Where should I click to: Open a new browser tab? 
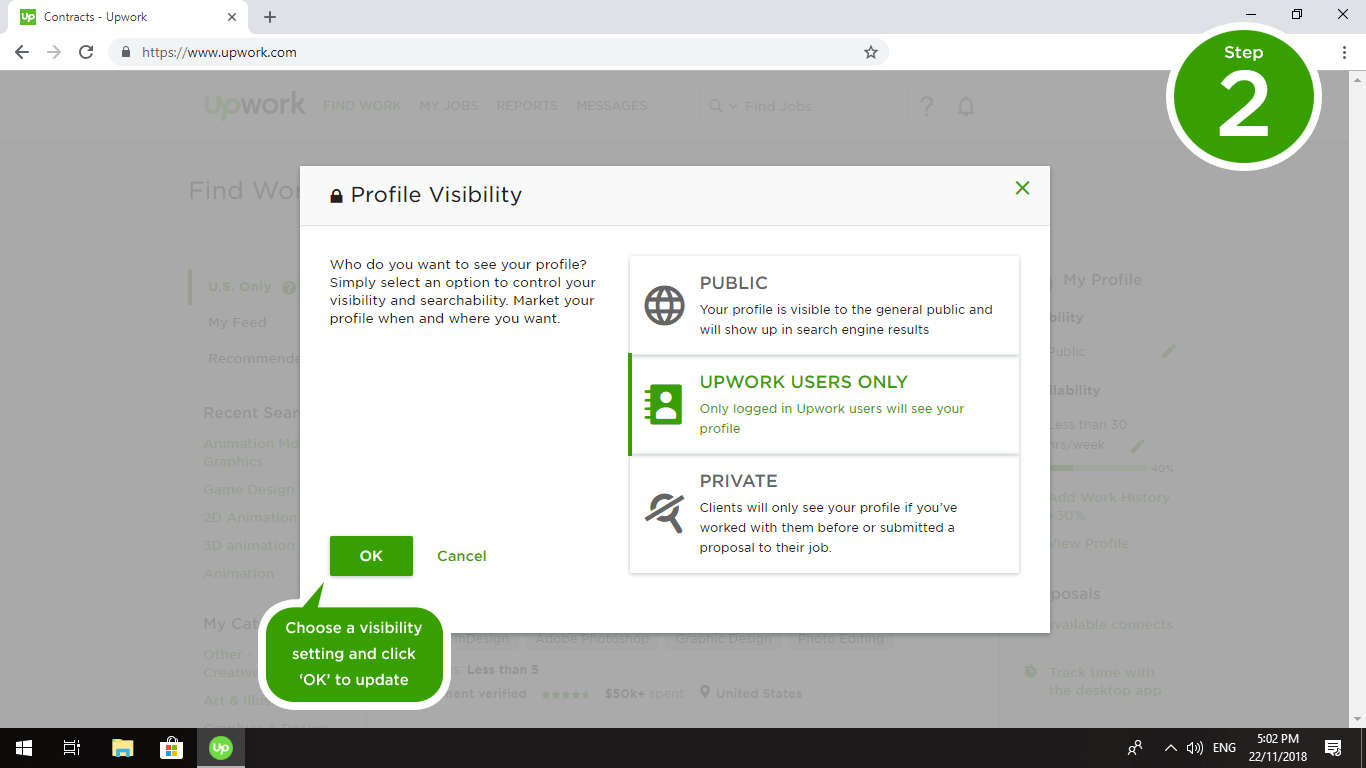click(x=270, y=17)
